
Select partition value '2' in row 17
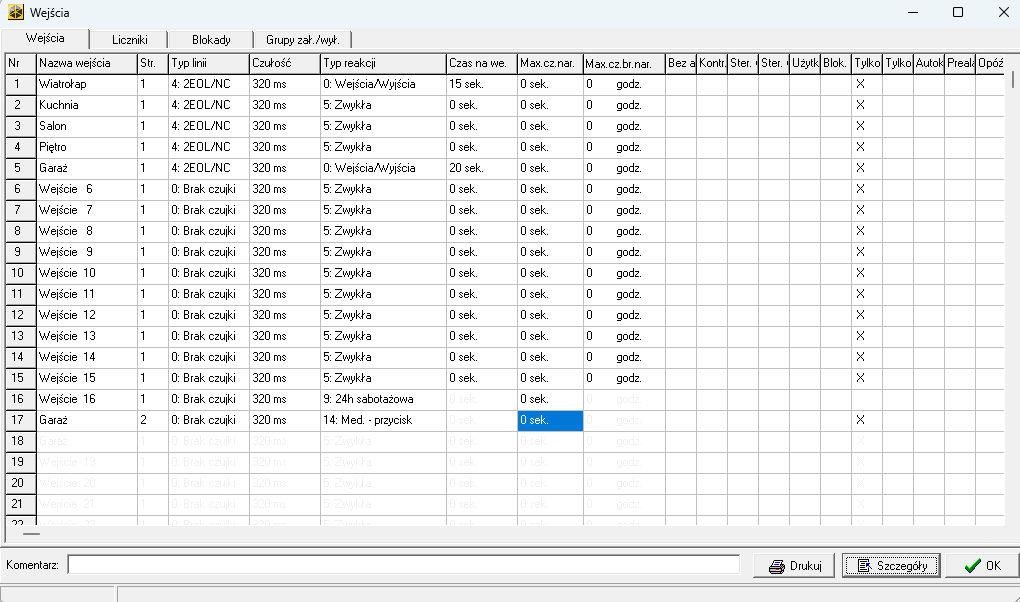[153, 420]
